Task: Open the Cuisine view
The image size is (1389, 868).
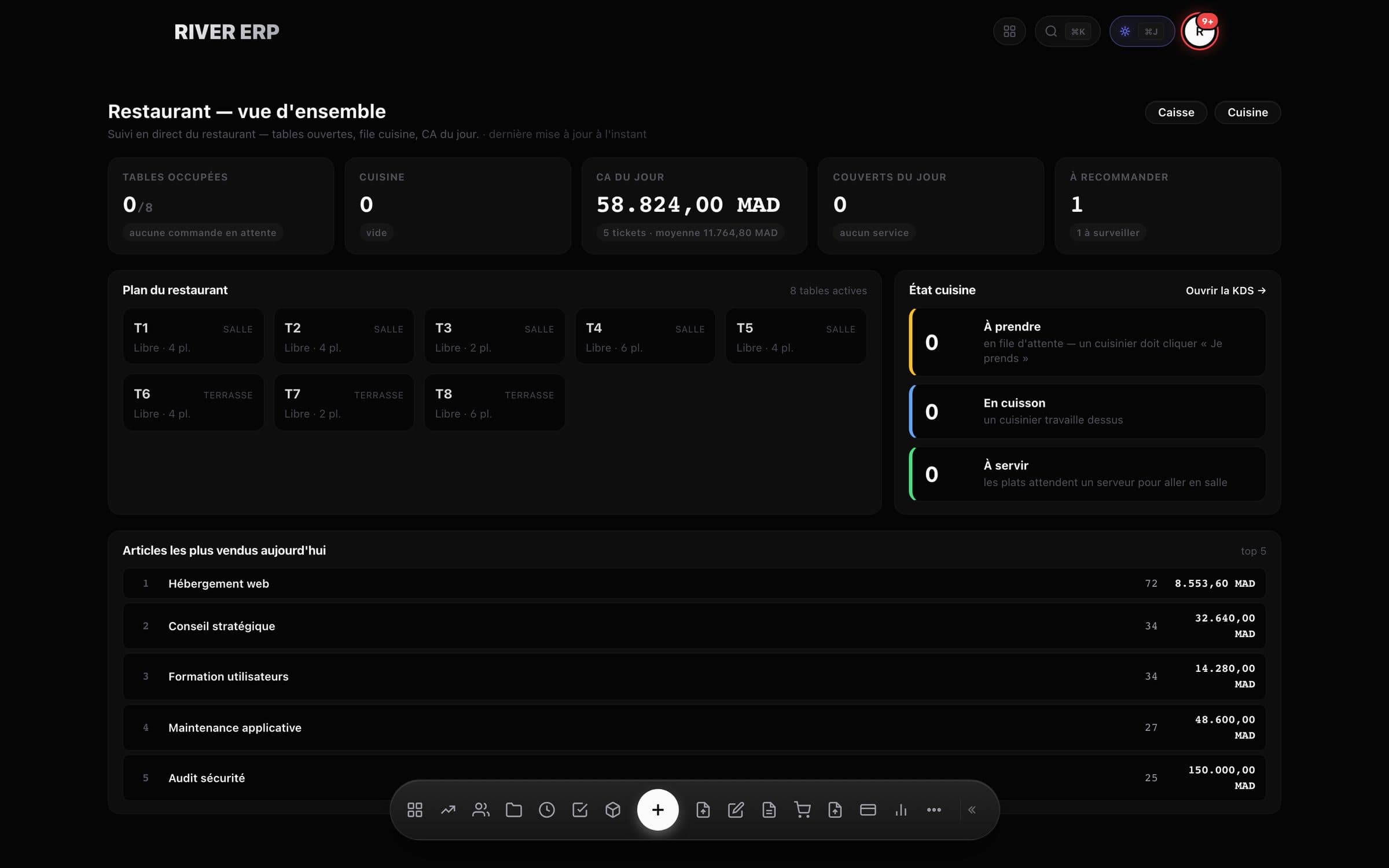Action: pyautogui.click(x=1248, y=112)
